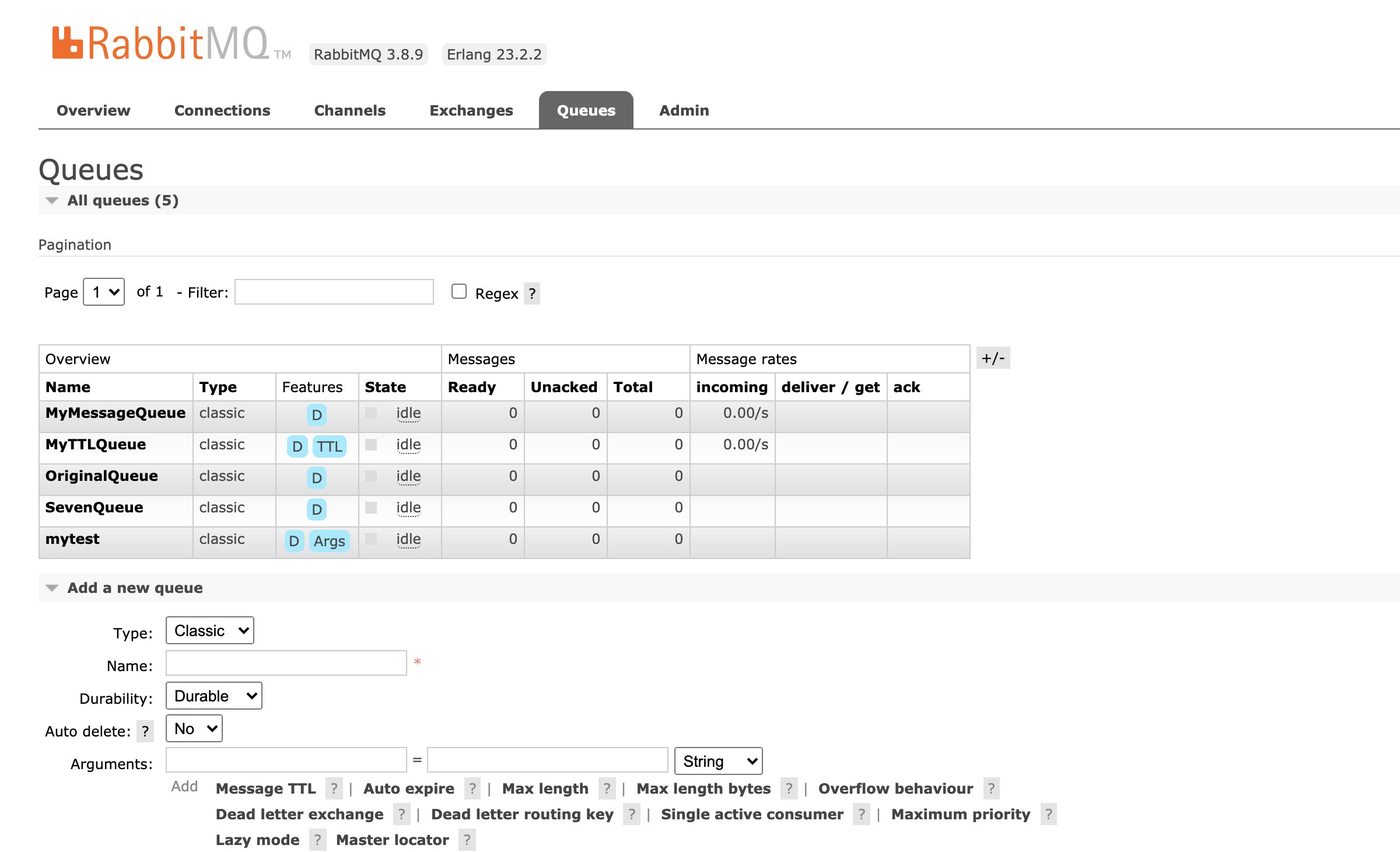1400x852 pixels.
Task: Click help icon beside Maximum priority
Action: [x=1048, y=814]
